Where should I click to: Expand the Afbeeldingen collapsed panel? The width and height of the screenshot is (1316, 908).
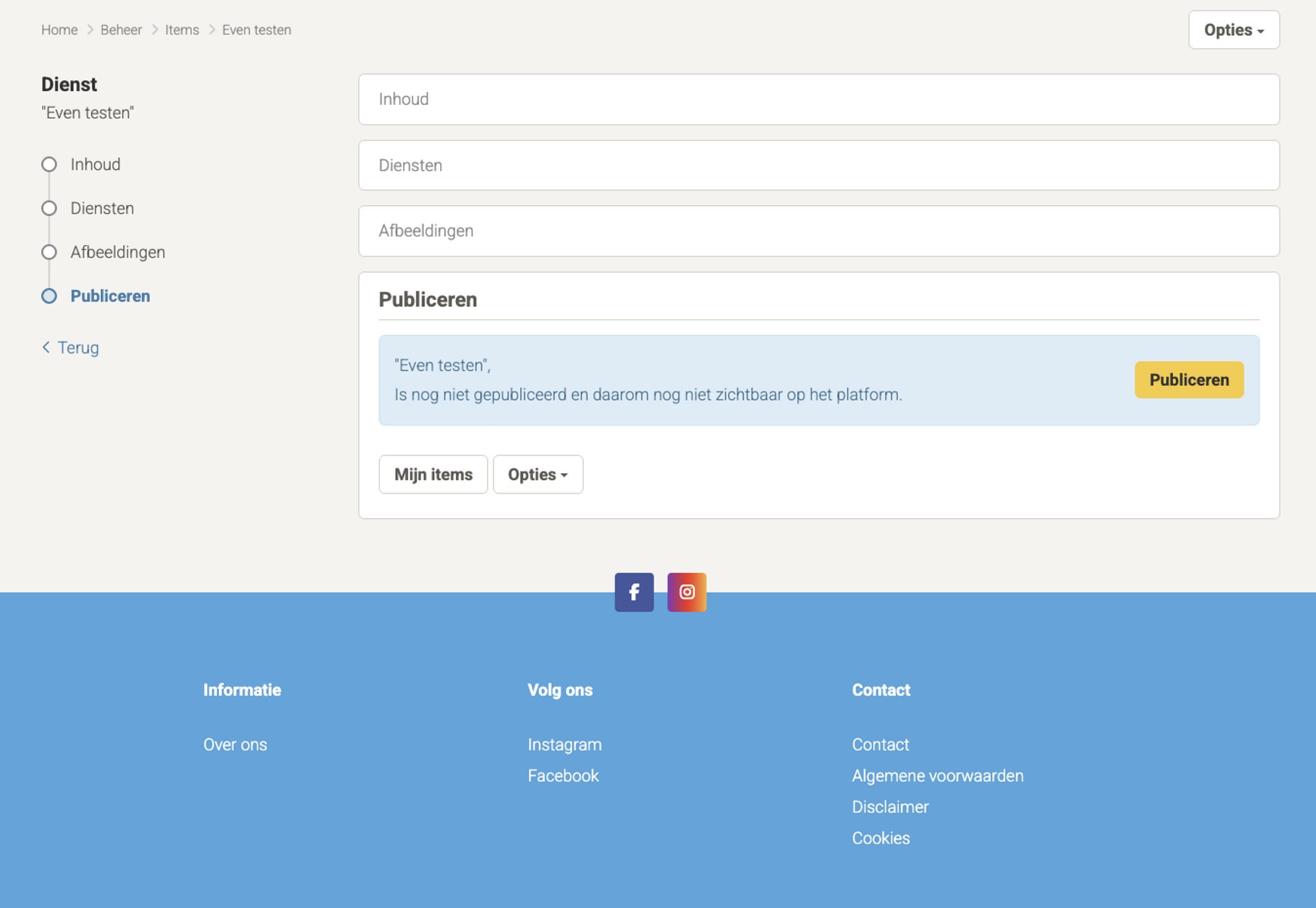coord(818,231)
